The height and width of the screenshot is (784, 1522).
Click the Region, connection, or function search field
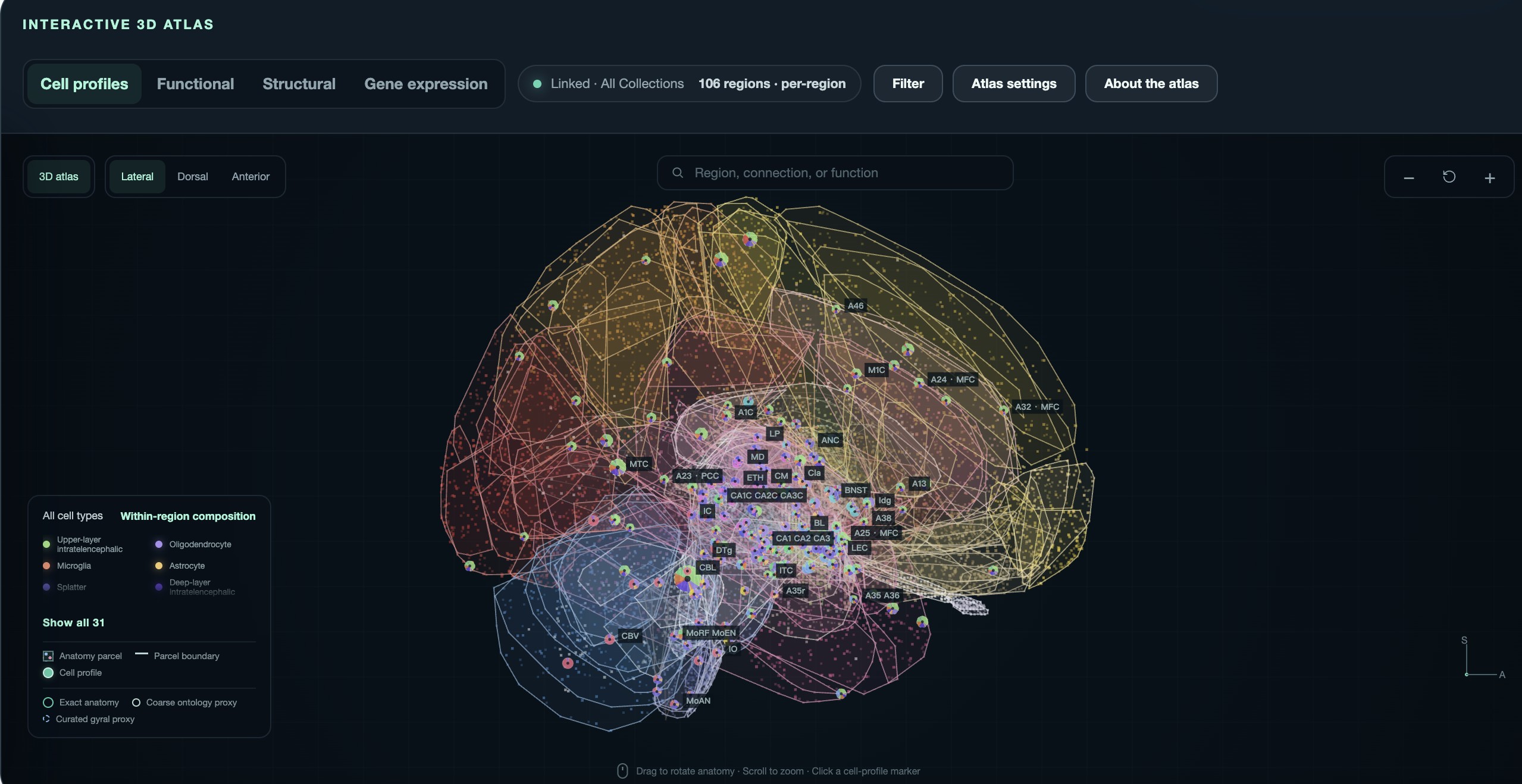[835, 173]
